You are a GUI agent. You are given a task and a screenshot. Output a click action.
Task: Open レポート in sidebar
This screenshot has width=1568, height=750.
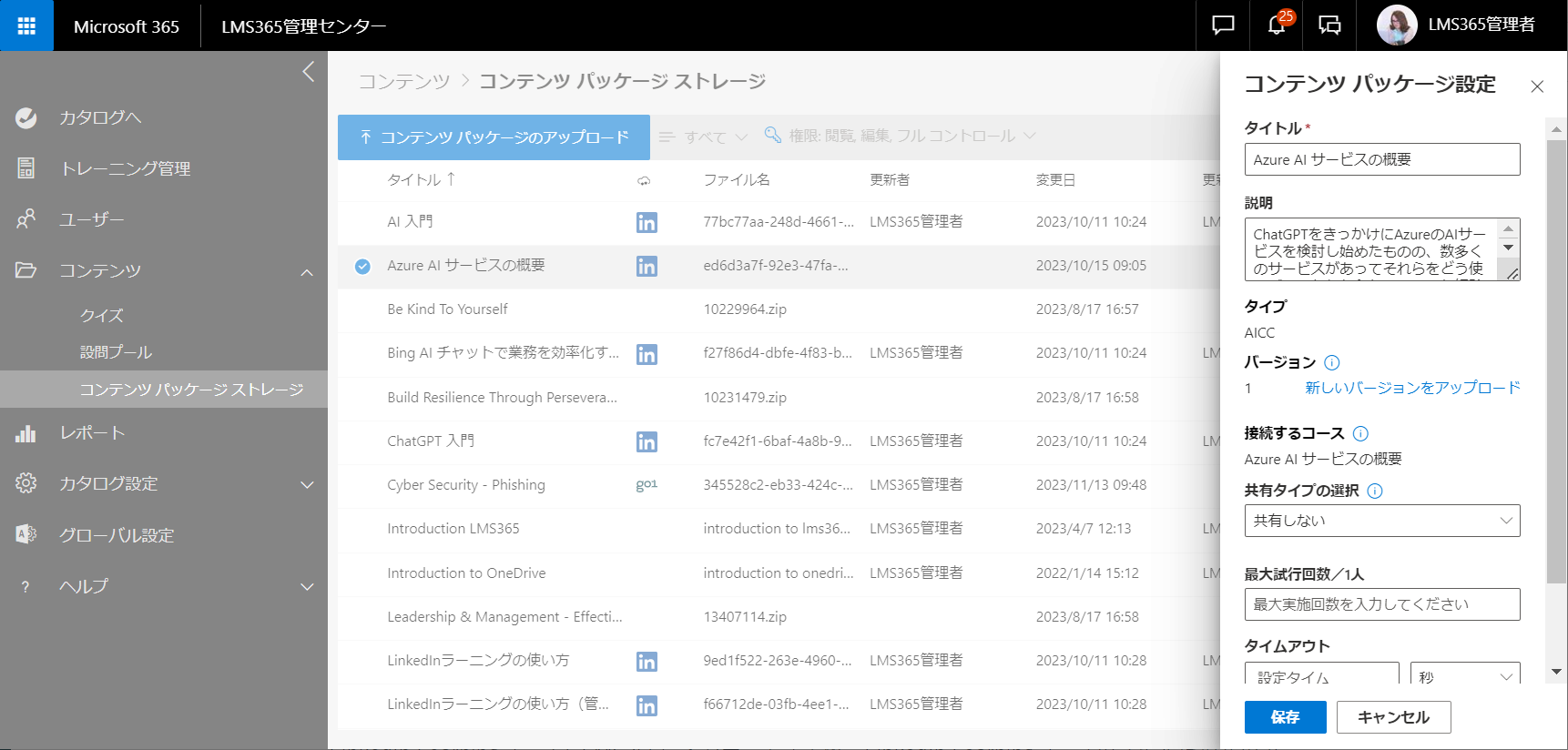click(x=92, y=433)
